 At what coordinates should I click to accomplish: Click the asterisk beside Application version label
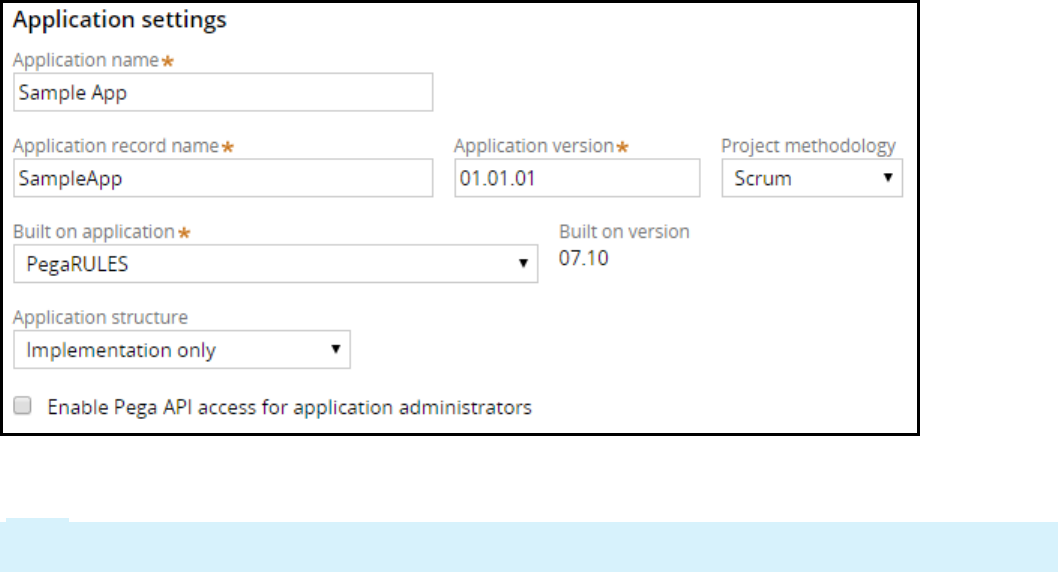622,147
